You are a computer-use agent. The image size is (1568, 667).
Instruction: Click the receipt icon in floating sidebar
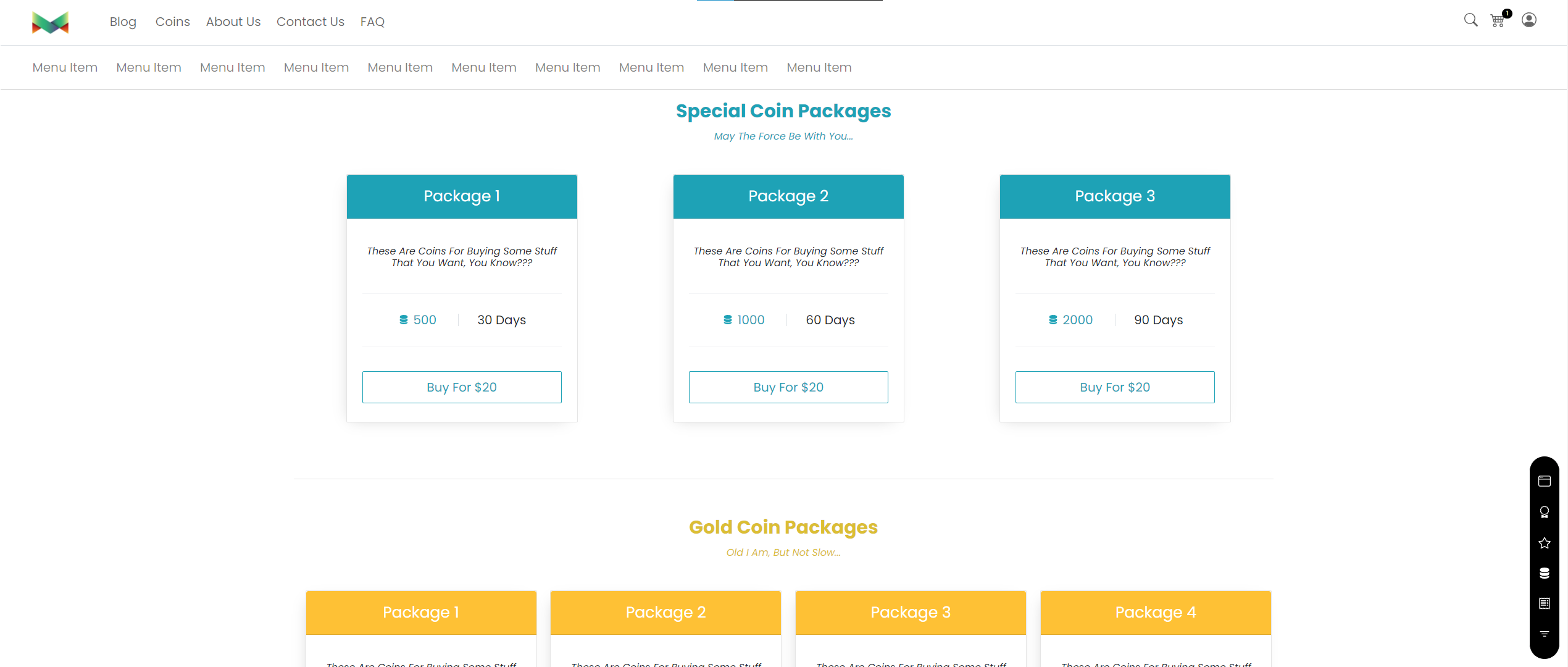tap(1545, 603)
